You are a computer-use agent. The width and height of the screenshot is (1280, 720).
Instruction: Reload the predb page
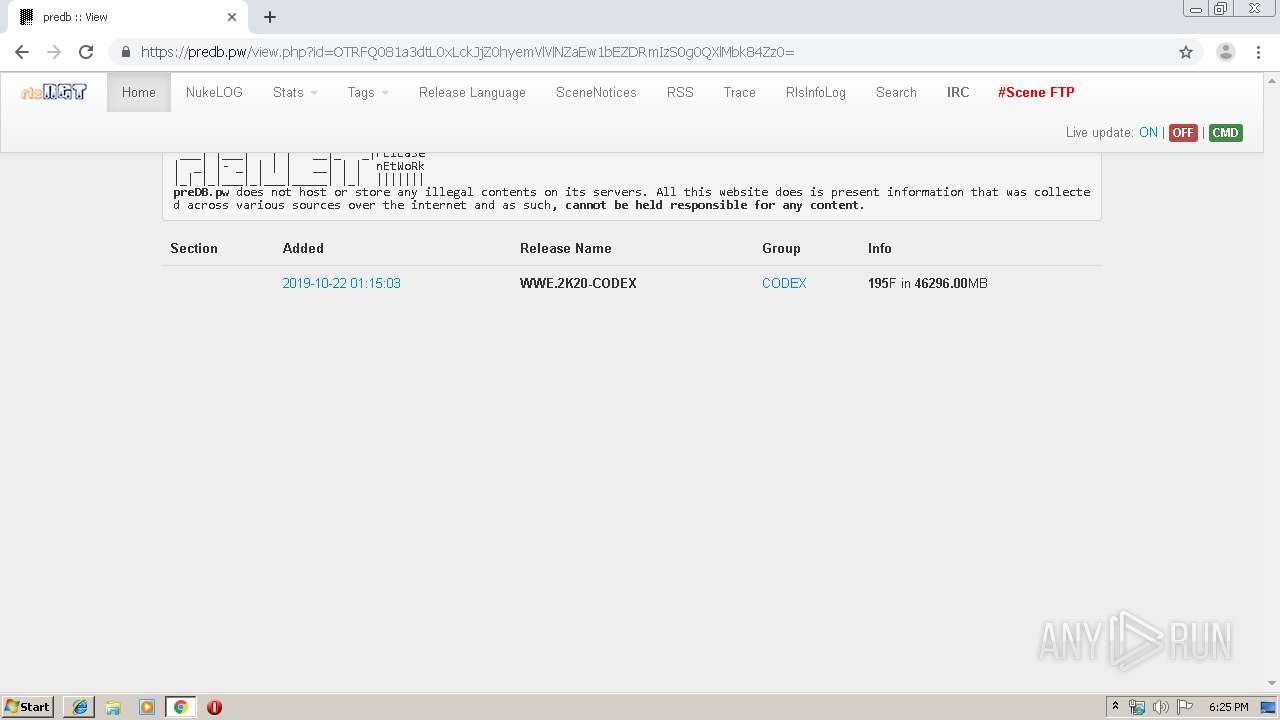pos(86,52)
